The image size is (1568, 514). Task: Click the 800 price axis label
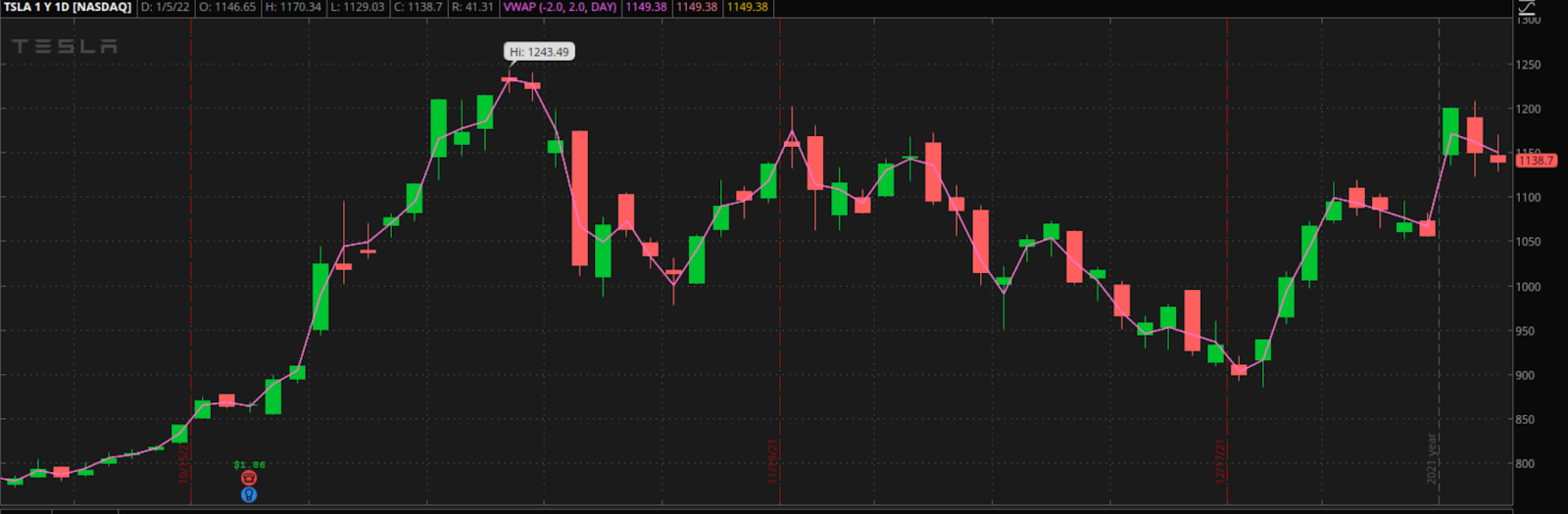tap(1525, 464)
